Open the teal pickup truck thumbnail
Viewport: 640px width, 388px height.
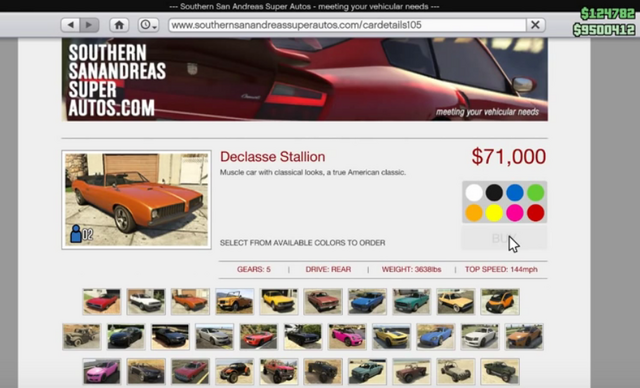pyautogui.click(x=367, y=372)
